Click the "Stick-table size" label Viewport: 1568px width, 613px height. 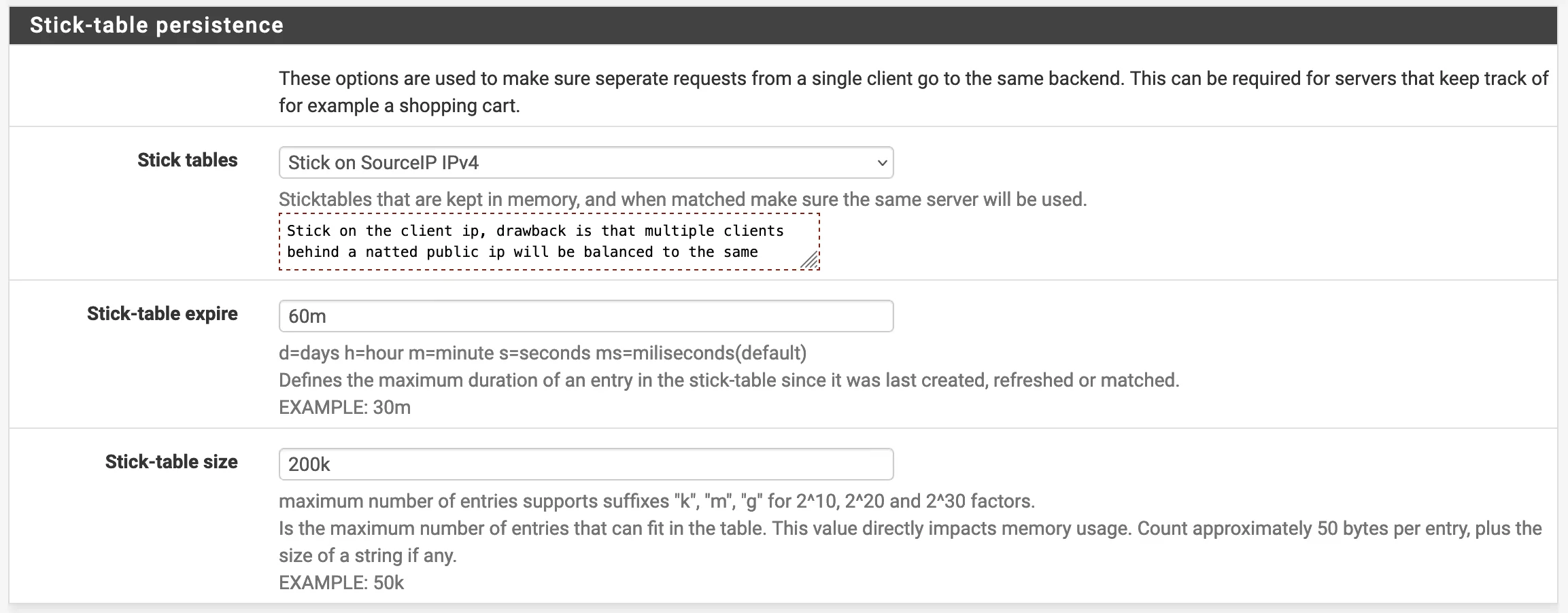(x=170, y=461)
